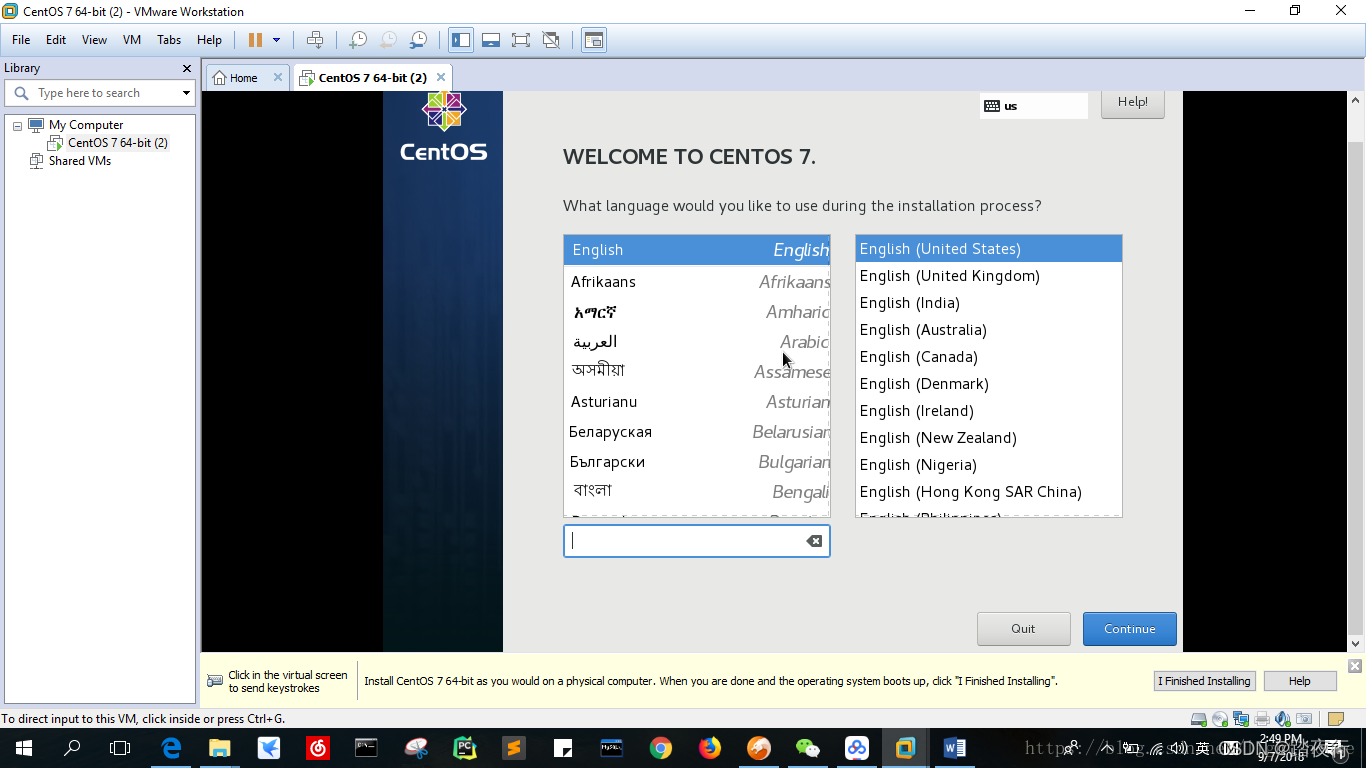Choose English (Denmark) locale

coord(989,384)
